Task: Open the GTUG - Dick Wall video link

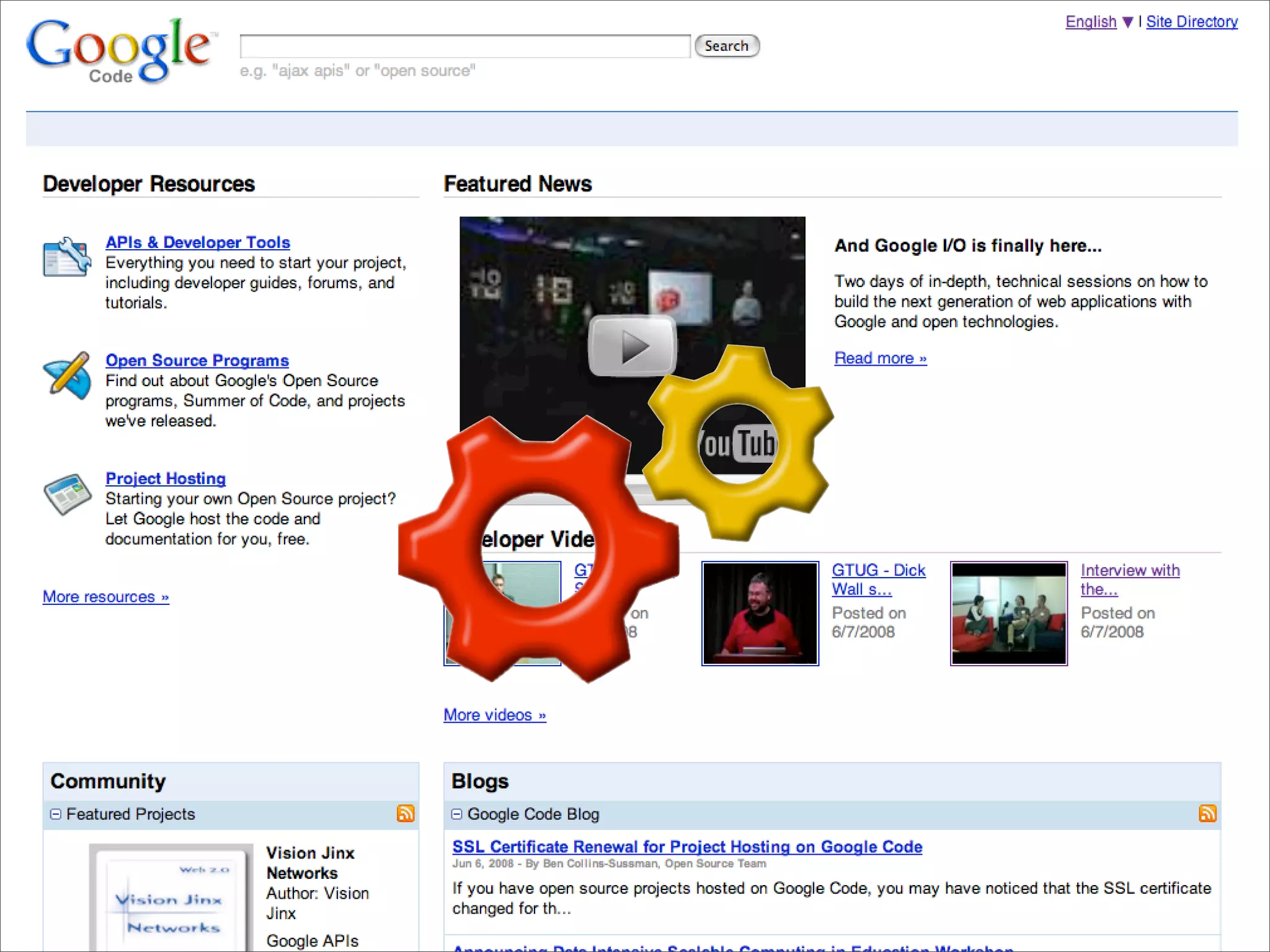Action: tap(879, 580)
